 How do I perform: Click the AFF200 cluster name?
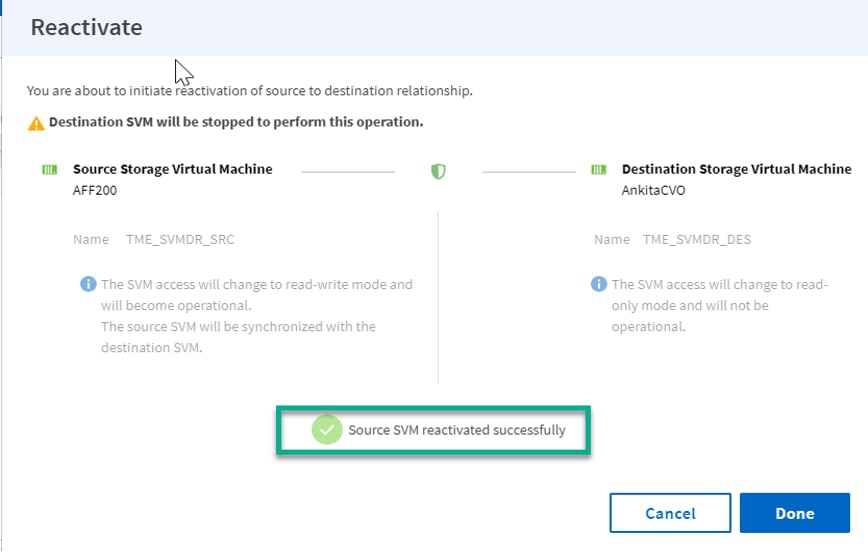click(x=95, y=189)
